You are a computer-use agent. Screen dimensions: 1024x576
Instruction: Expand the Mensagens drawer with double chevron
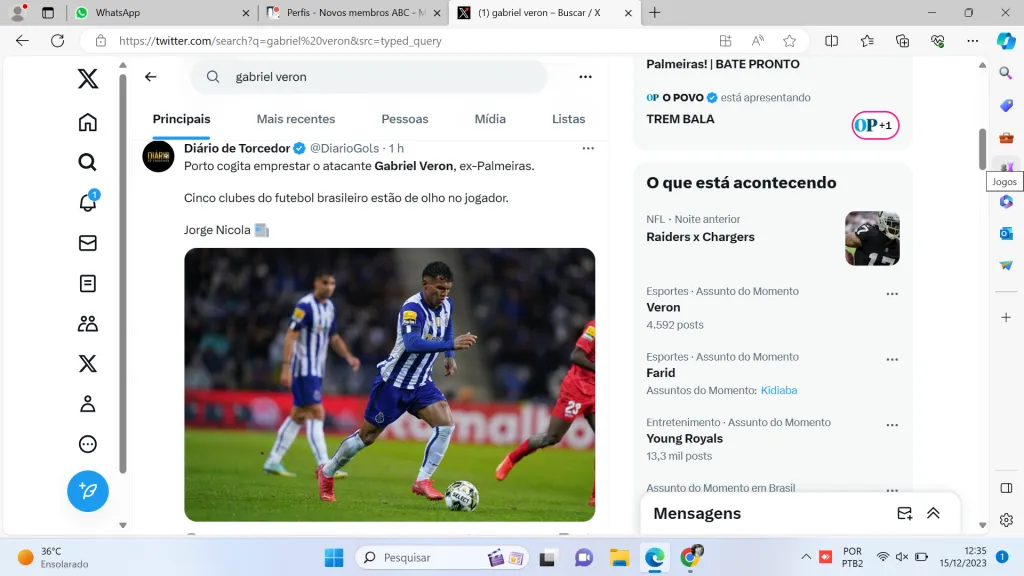pos(933,513)
